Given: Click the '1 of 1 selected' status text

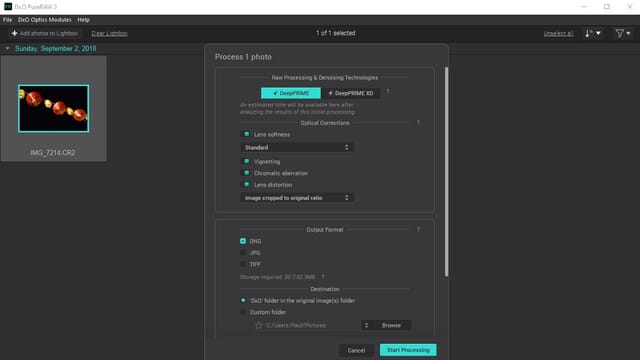Looking at the screenshot, I should tap(336, 33).
